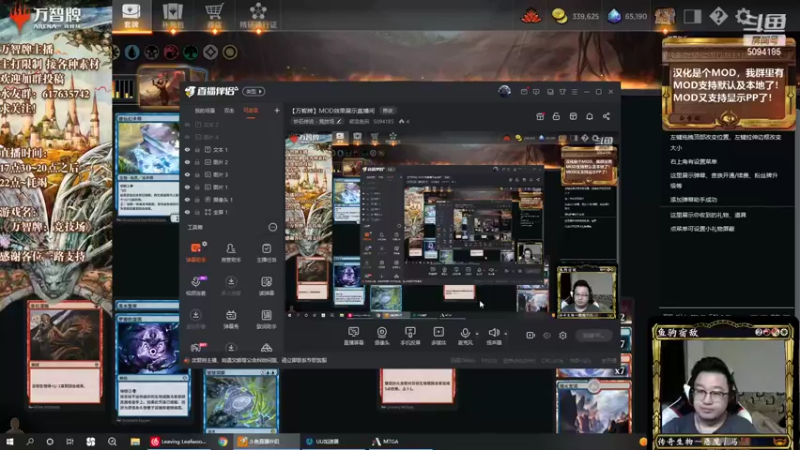Viewport: 800px width, 450px height.
Task: Open the red lotus wildcard icon
Action: click(x=531, y=16)
